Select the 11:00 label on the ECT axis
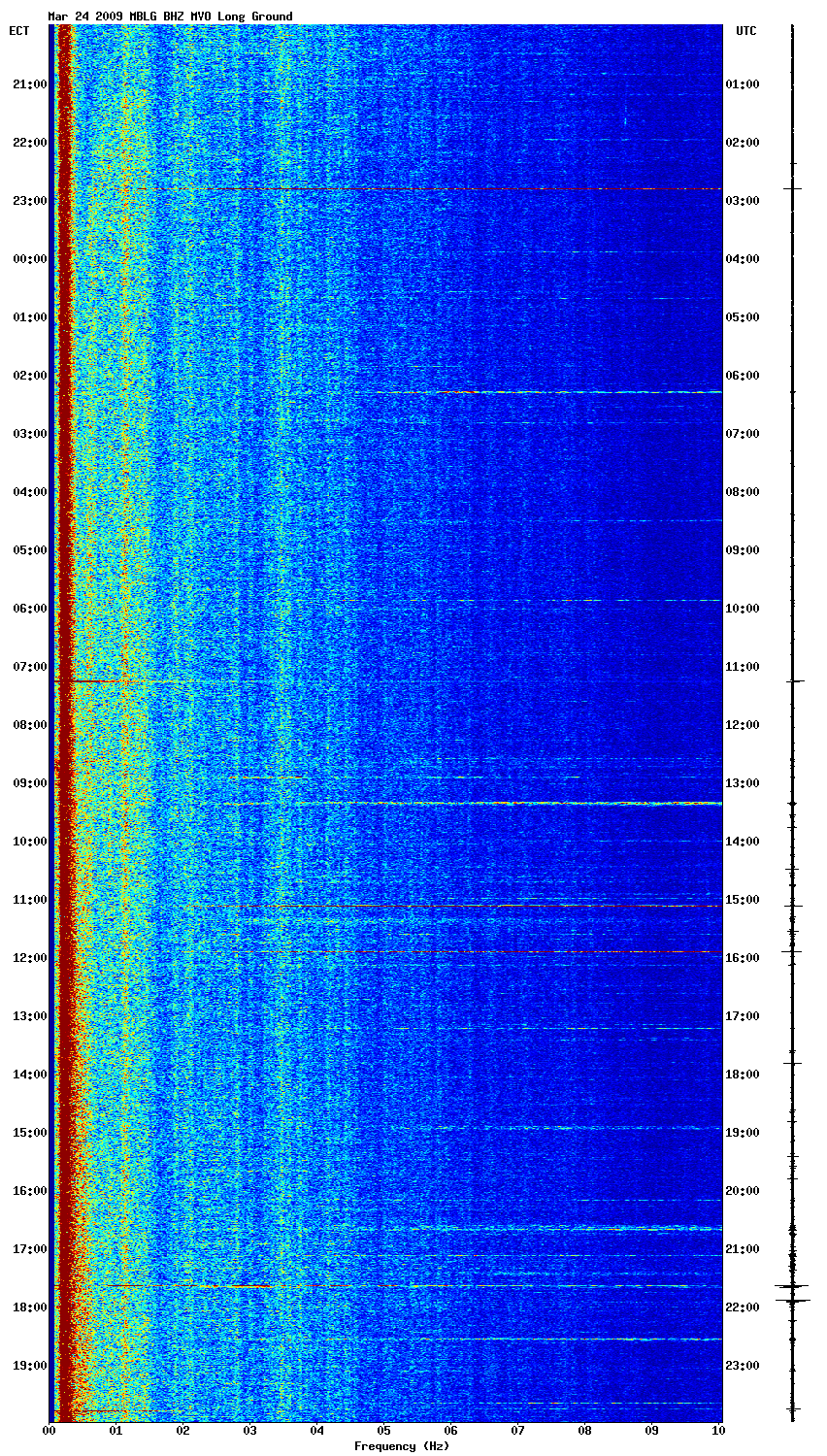Screen dimensions: 827x1456 30,900
